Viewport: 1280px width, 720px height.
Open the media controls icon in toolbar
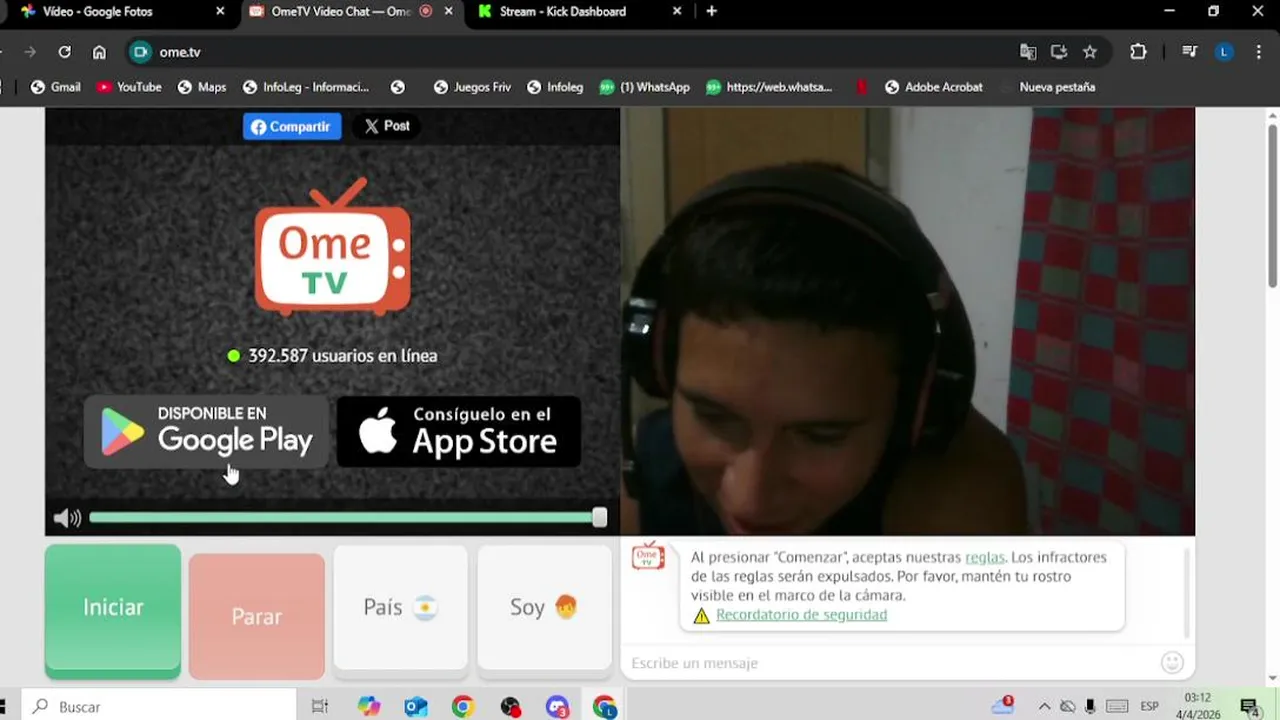point(1189,52)
